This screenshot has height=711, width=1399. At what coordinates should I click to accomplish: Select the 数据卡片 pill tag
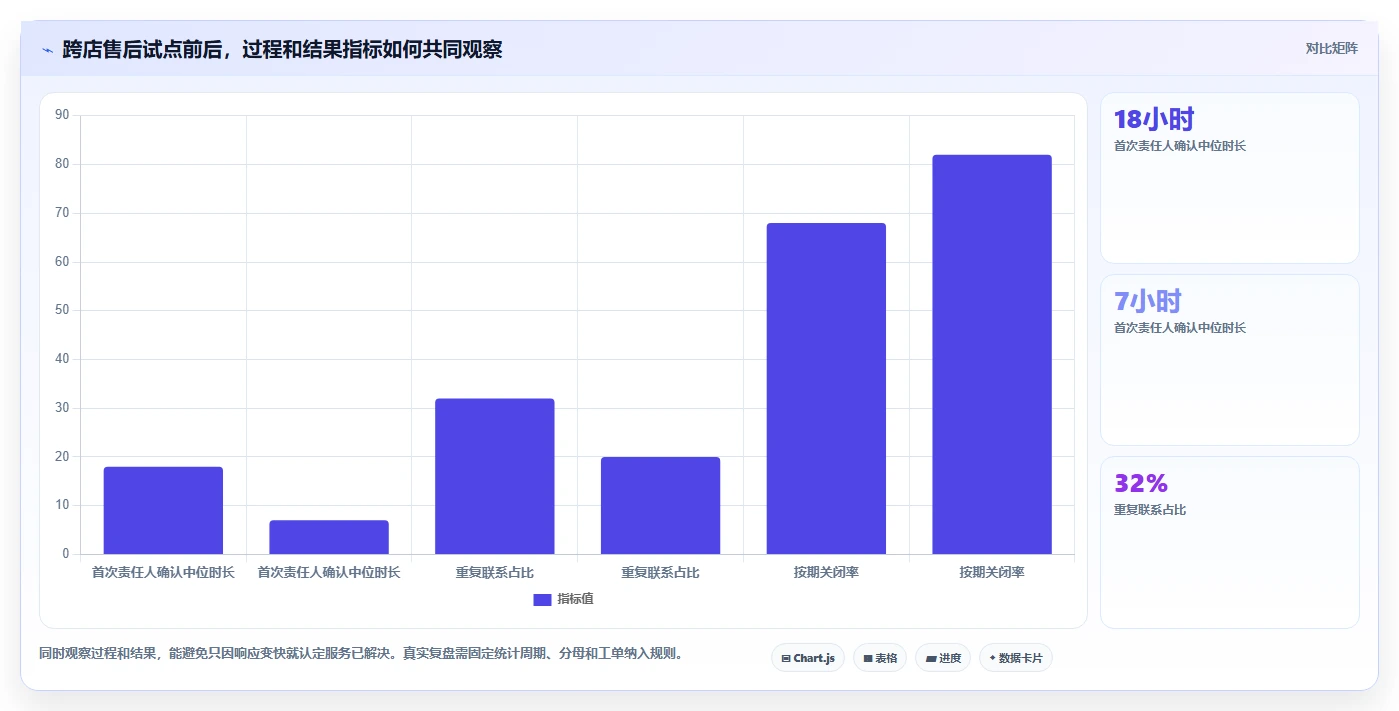pyautogui.click(x=1016, y=658)
